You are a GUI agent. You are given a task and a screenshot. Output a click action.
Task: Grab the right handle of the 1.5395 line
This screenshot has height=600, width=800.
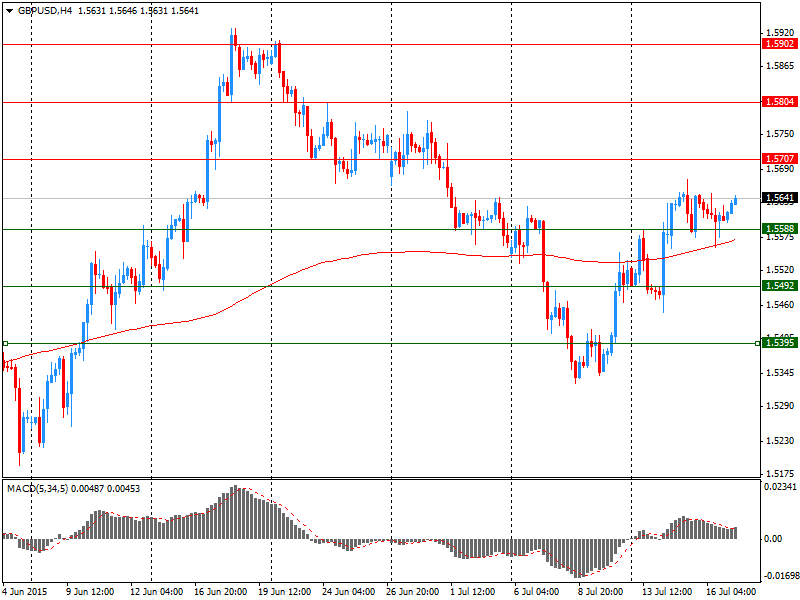pos(757,343)
